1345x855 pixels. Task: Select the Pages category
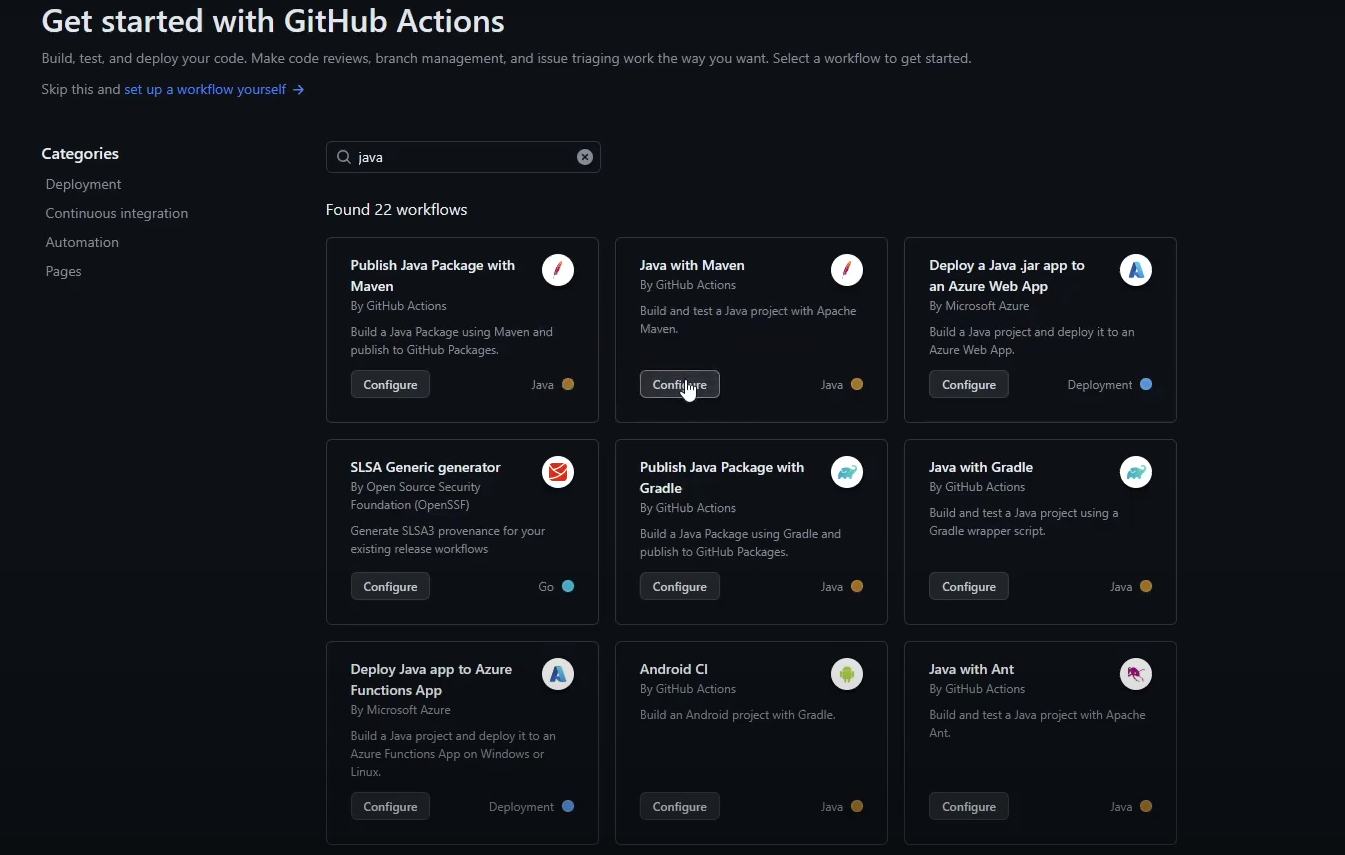(63, 271)
